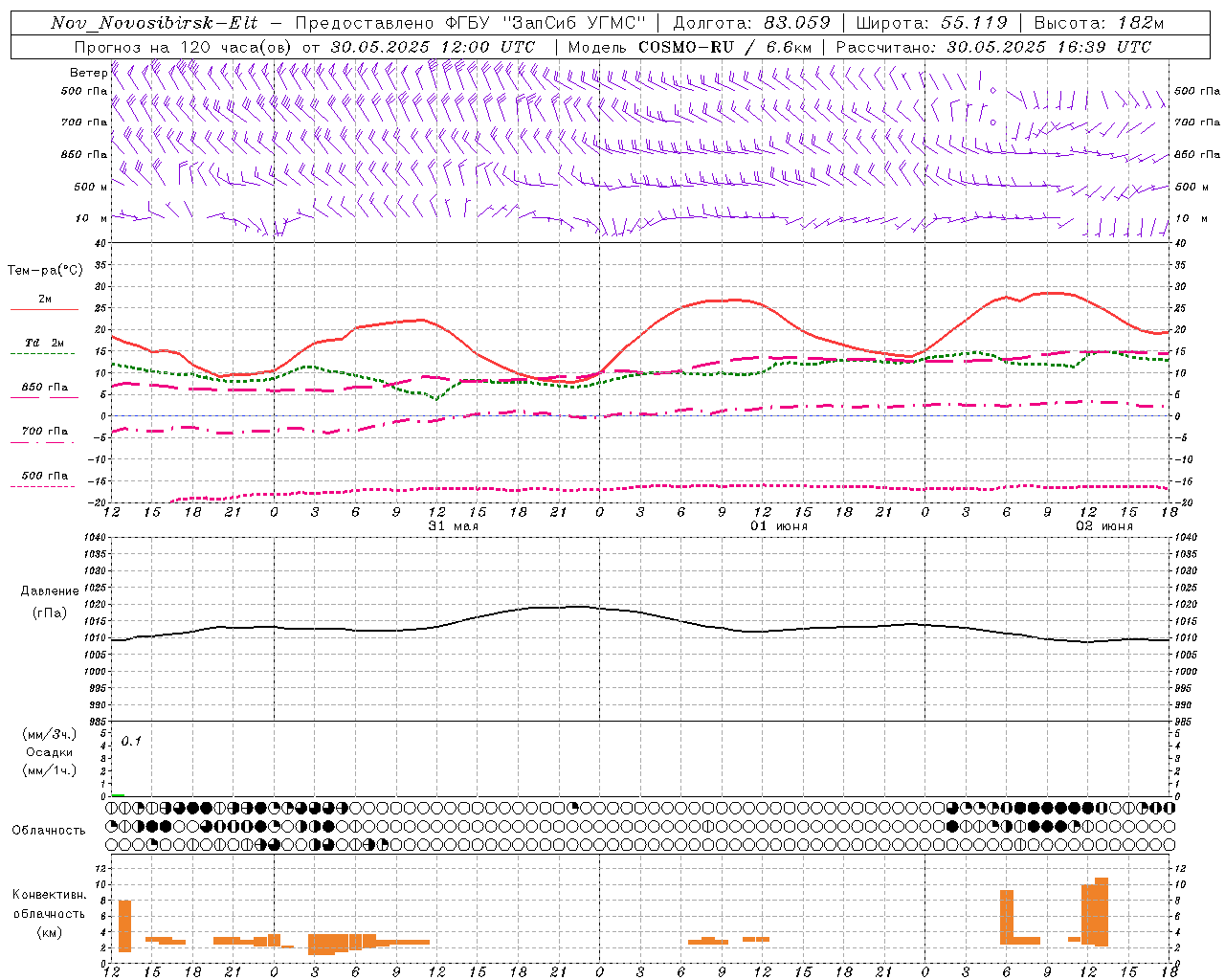Click the right wind level label 850 гПа
This screenshot has height=980, width=1225.
point(1197,154)
